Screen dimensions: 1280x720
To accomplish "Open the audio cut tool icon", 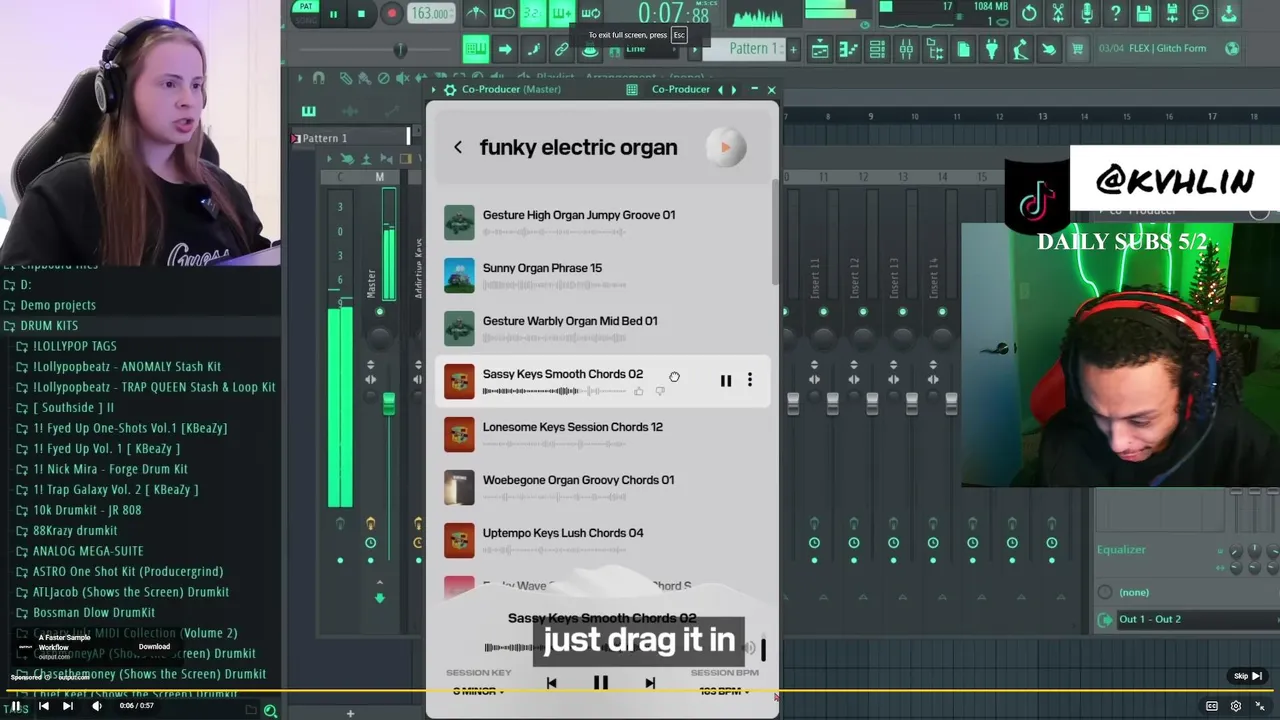I will [1058, 13].
